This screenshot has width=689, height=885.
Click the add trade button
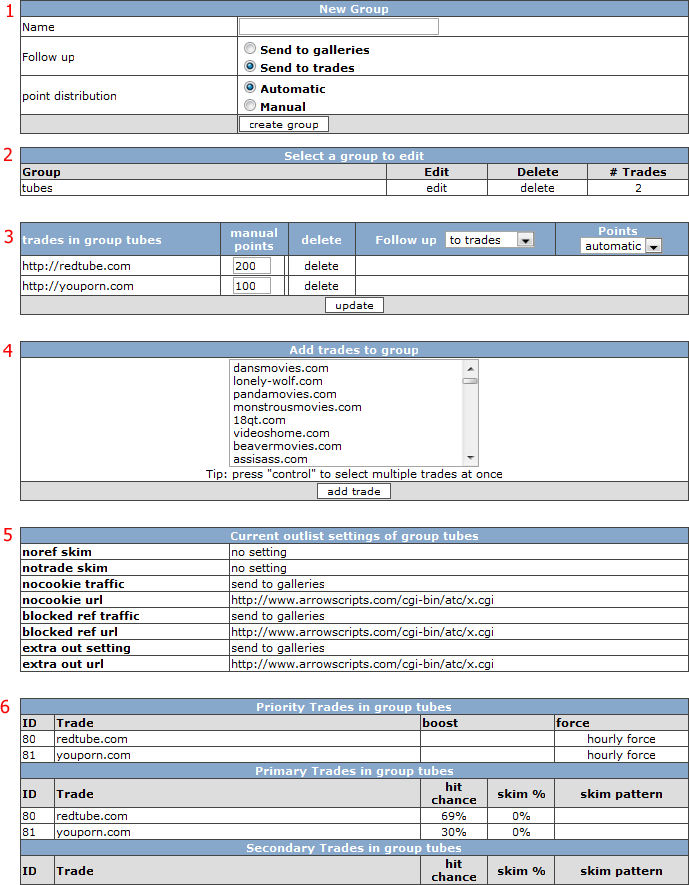pyautogui.click(x=354, y=492)
